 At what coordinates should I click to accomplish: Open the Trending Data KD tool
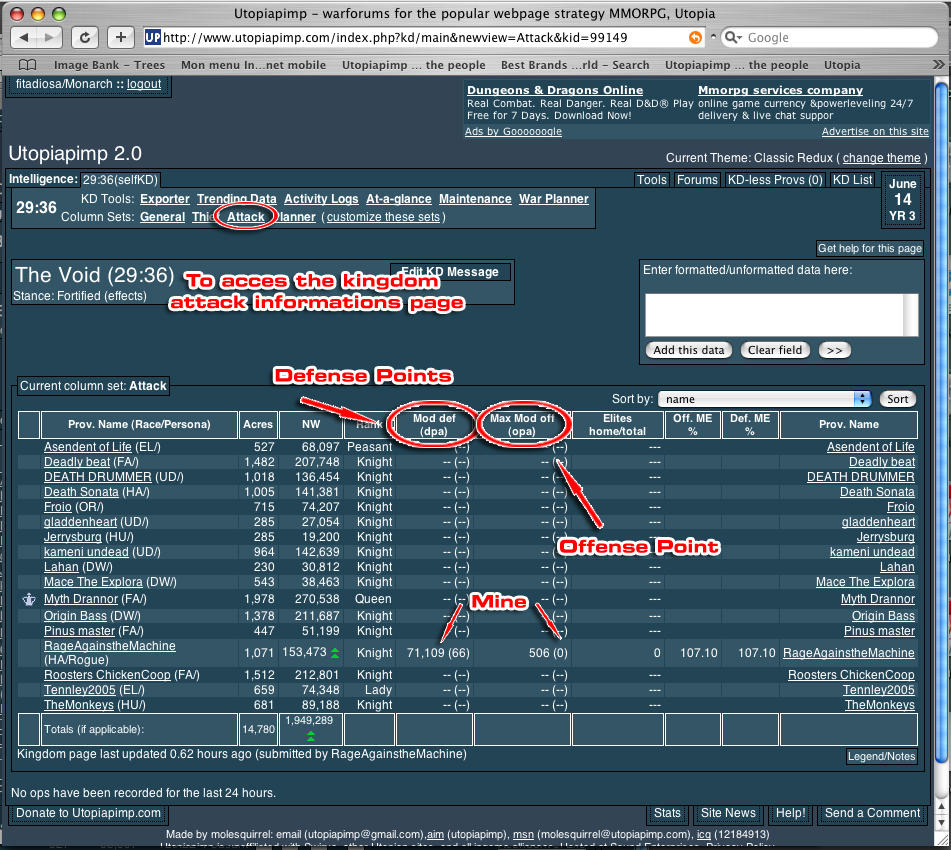pos(237,199)
